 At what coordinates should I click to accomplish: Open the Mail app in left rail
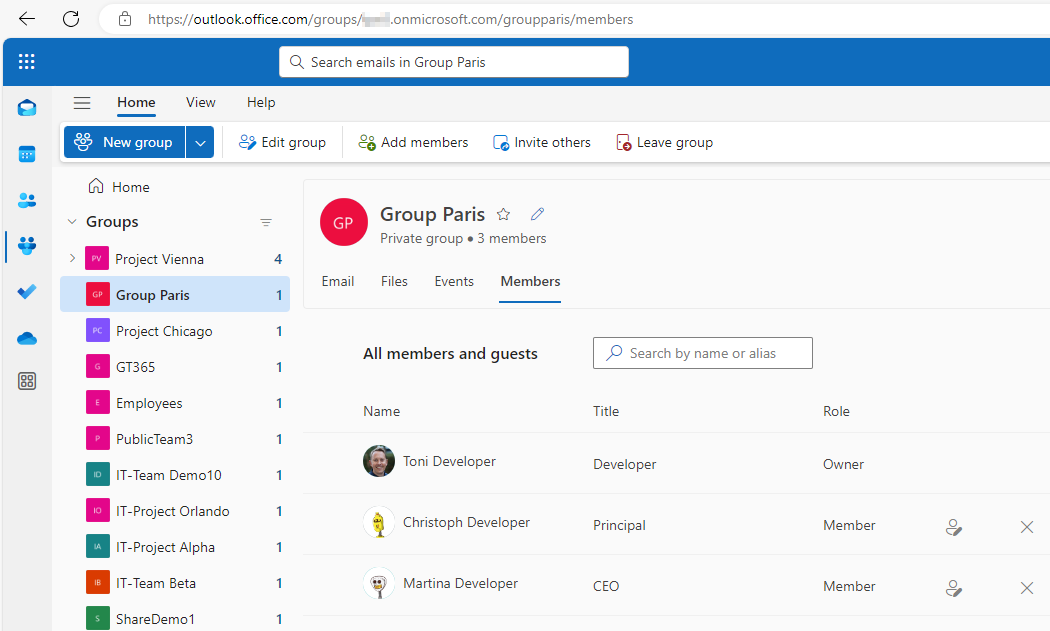[x=27, y=108]
